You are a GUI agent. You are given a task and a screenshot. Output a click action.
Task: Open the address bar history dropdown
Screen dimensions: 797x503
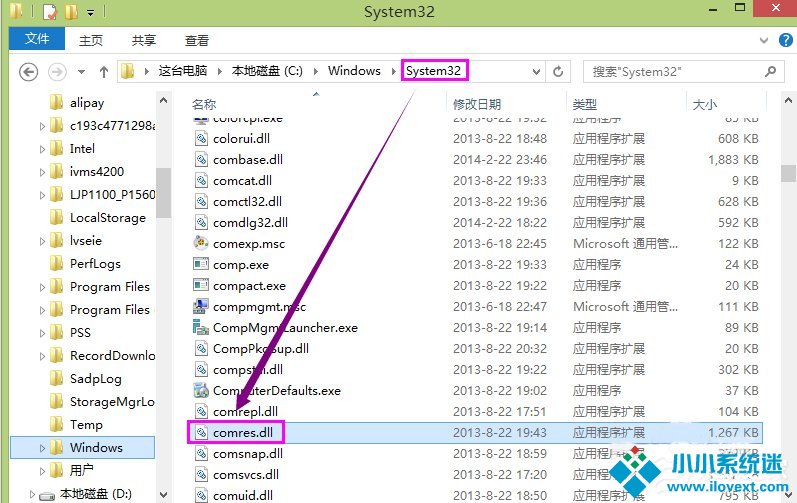tap(536, 72)
